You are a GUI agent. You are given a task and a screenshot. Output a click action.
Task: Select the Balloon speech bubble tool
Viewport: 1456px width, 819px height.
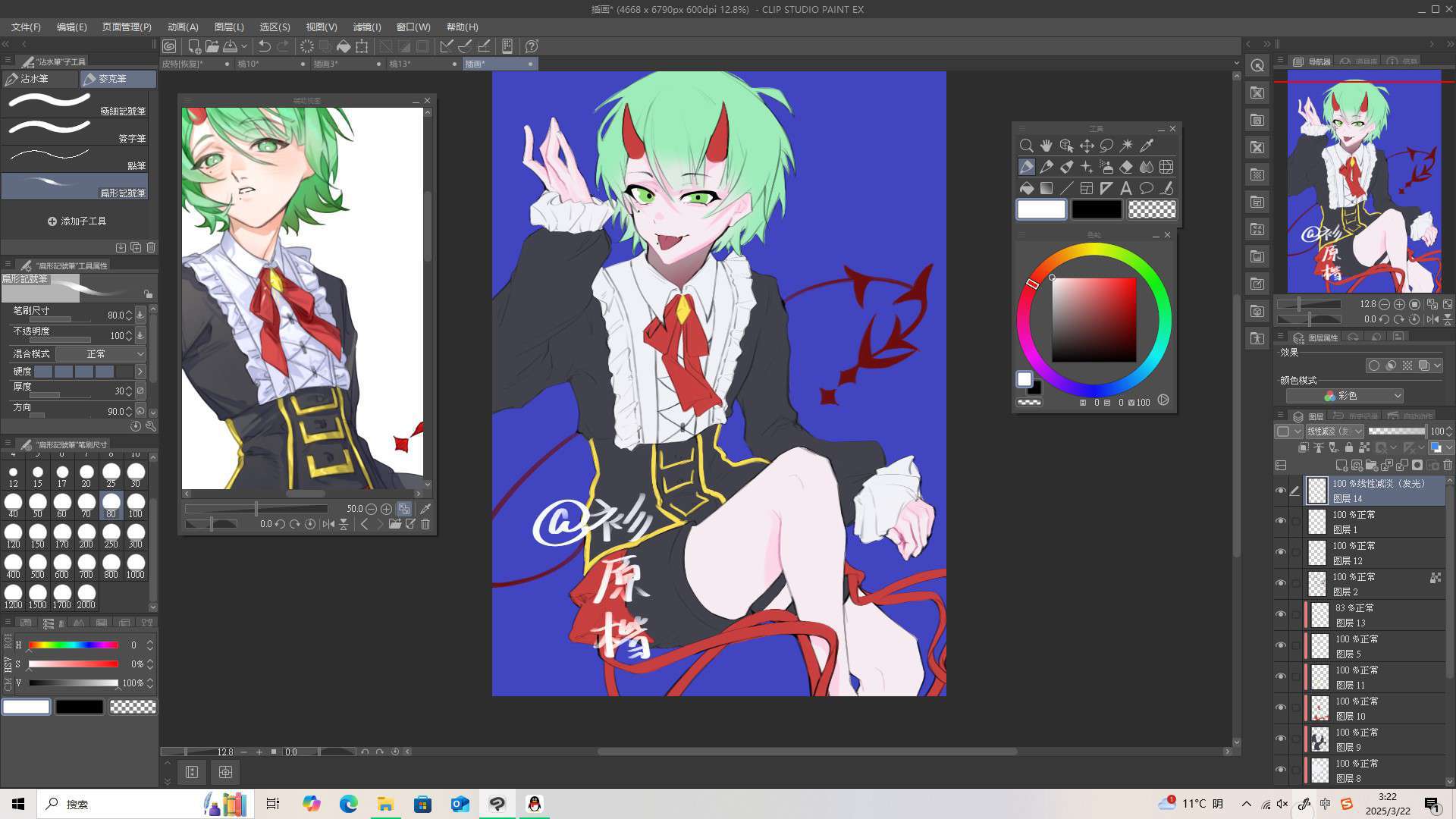[x=1146, y=188]
